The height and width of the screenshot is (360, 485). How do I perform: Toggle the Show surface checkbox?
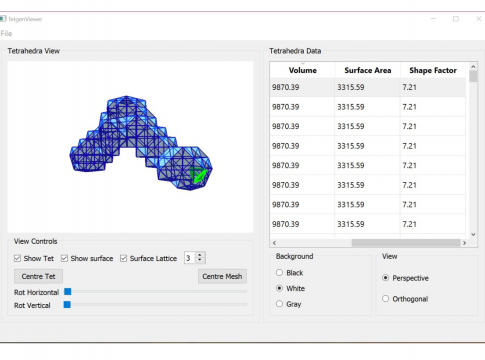(64, 258)
